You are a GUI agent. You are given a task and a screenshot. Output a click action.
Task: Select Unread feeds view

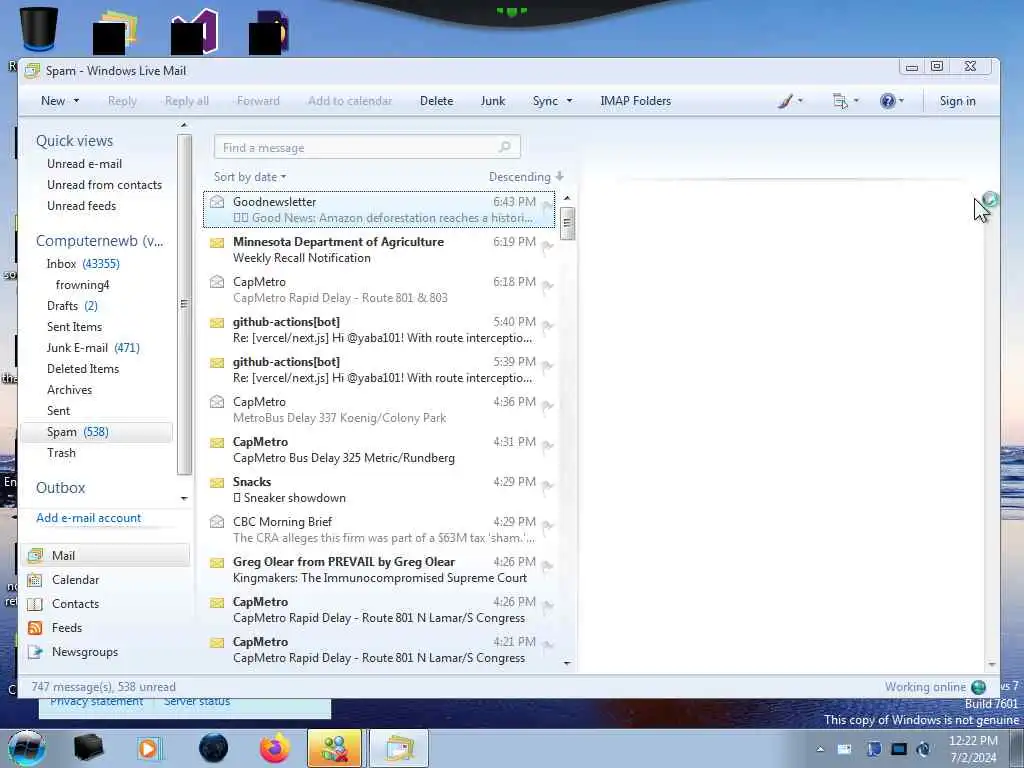pos(82,206)
